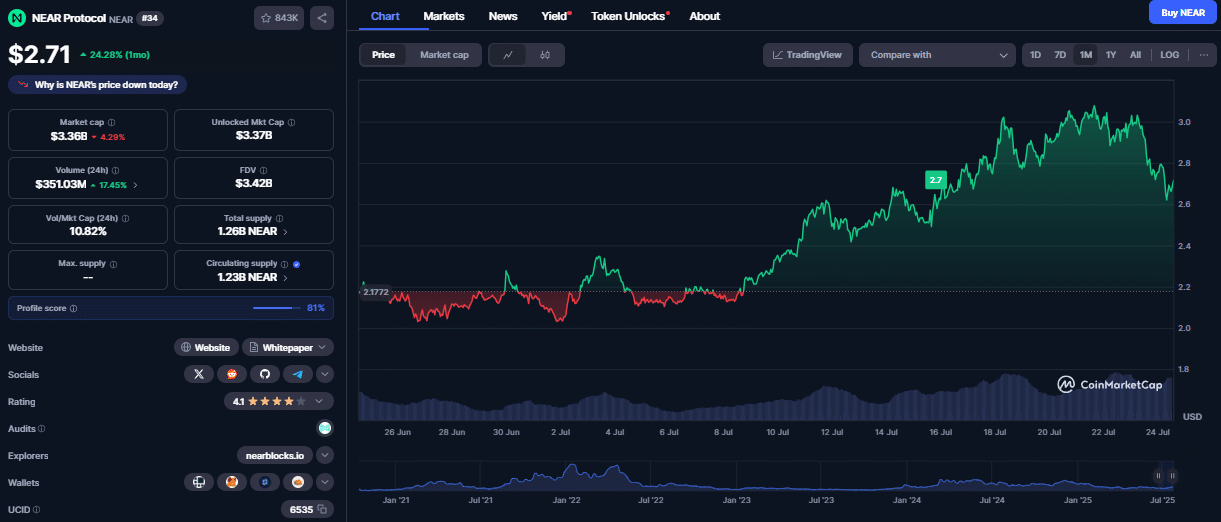This screenshot has height=522, width=1221.
Task: Click the Profile score 81% progress bar
Action: pos(276,308)
